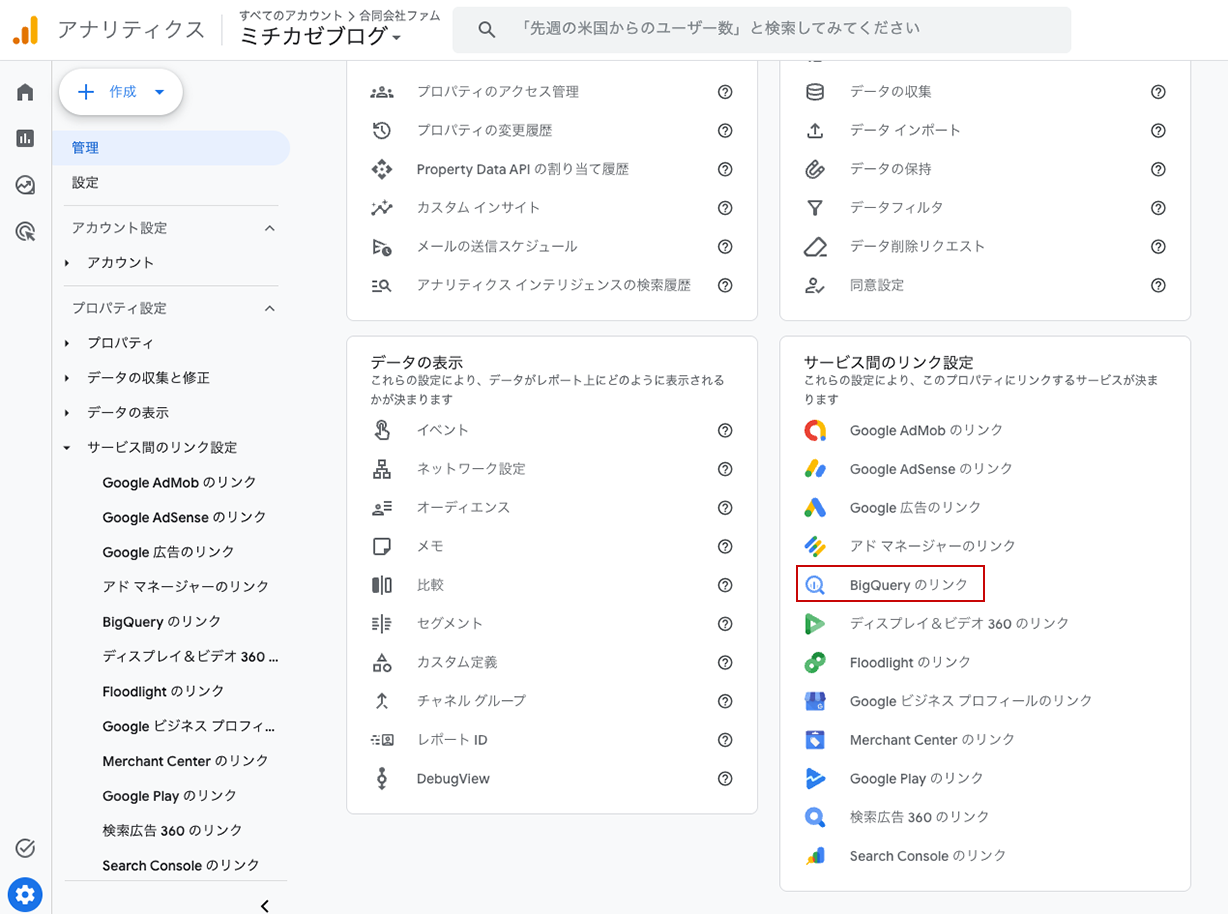Open カスタム定義 link

457,663
